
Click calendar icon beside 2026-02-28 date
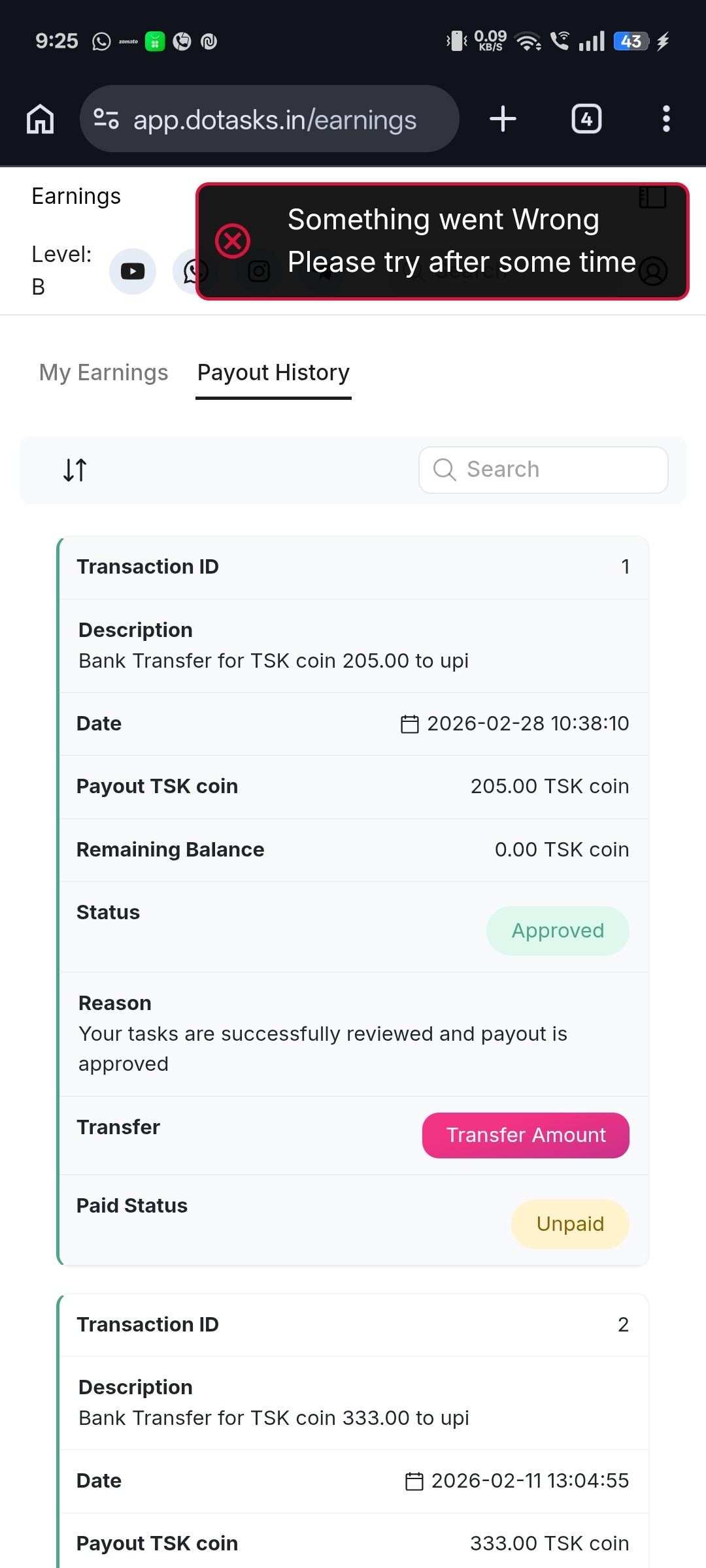409,724
